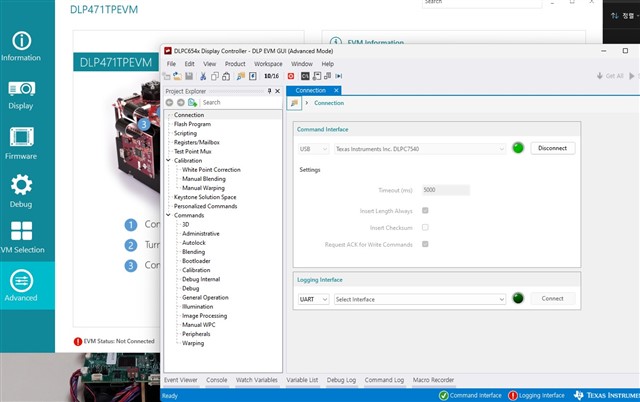Image resolution: width=640 pixels, height=402 pixels.
Task: Click the Connect button for Logging Interface
Action: [553, 299]
